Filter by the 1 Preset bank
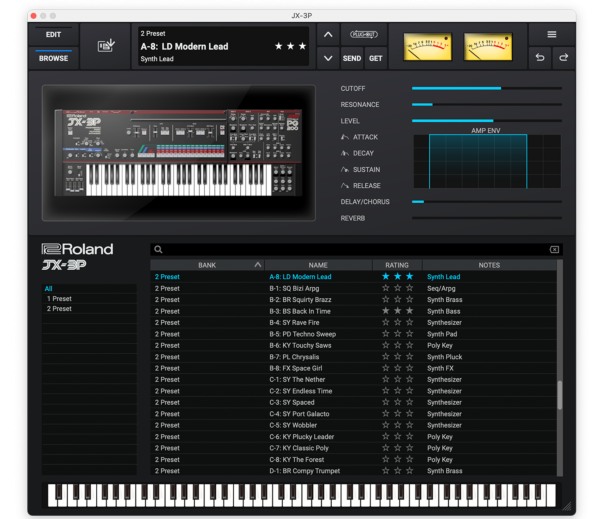Viewport: 600px width, 519px height. 90,299
